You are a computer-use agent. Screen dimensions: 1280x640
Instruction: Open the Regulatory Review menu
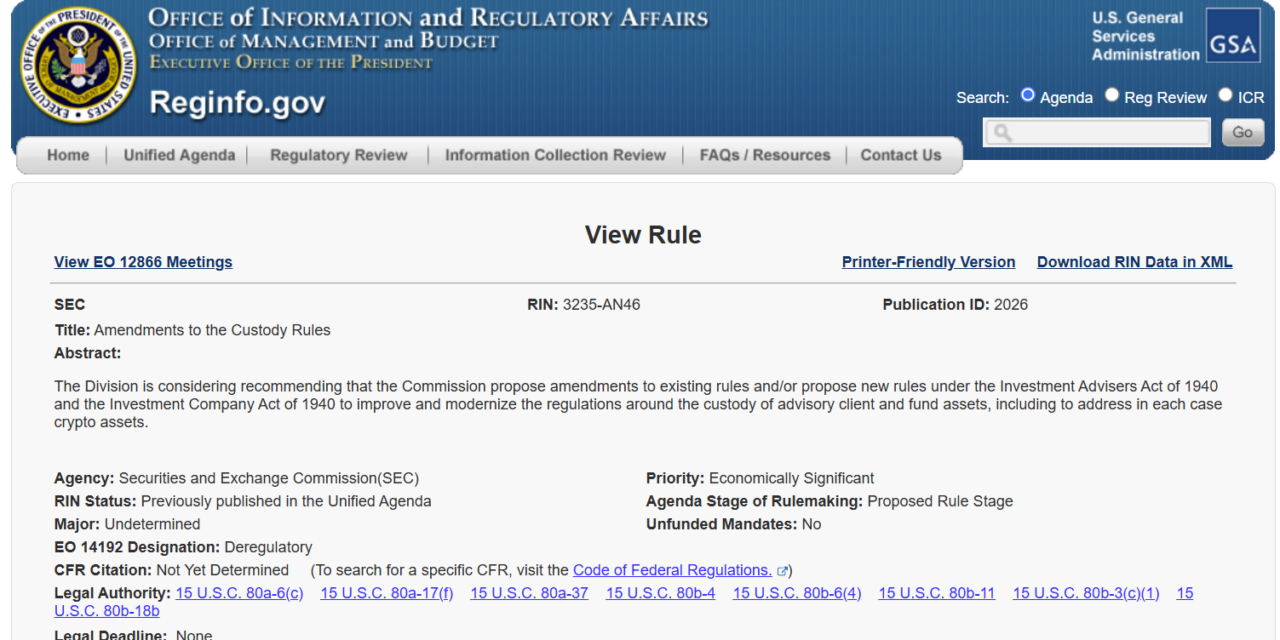[339, 155]
